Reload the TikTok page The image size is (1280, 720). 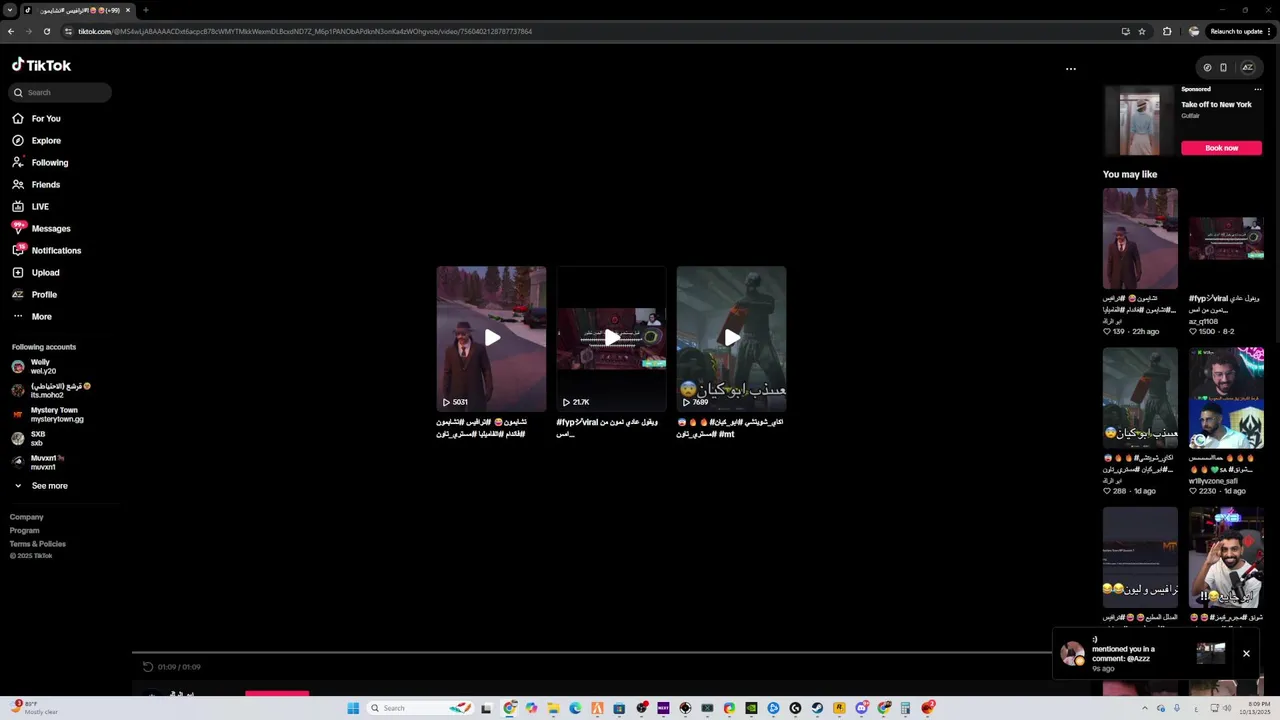click(x=47, y=31)
